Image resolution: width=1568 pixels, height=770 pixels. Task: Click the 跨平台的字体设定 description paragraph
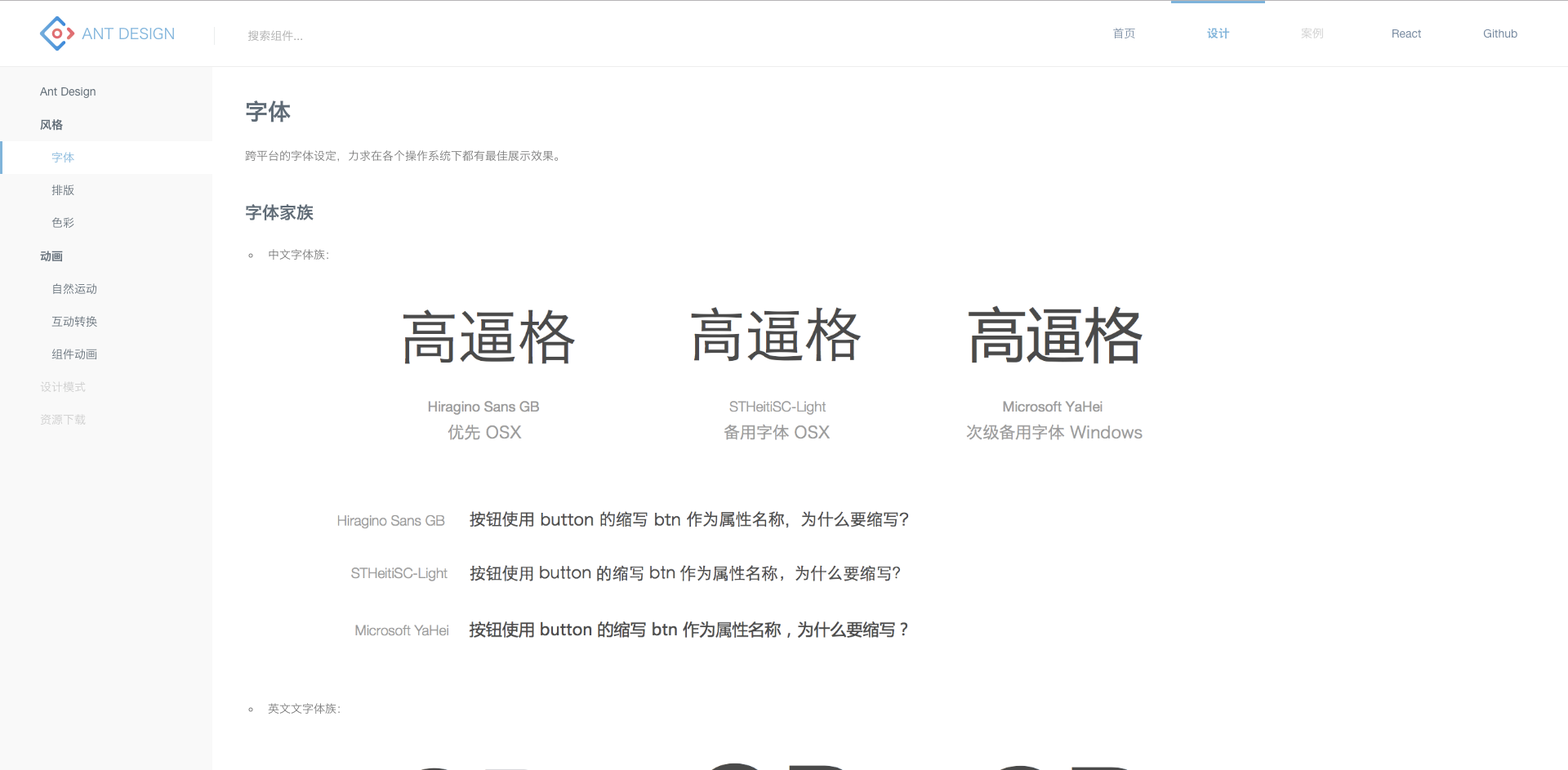(404, 156)
